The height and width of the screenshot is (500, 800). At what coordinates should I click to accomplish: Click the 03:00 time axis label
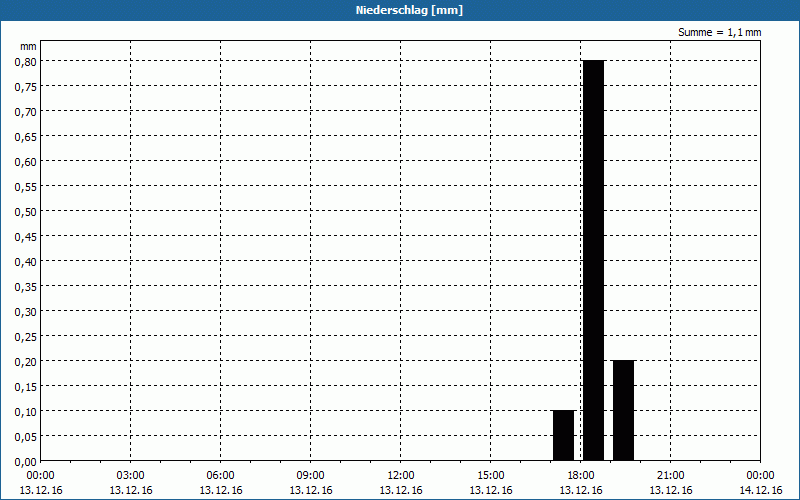(131, 476)
